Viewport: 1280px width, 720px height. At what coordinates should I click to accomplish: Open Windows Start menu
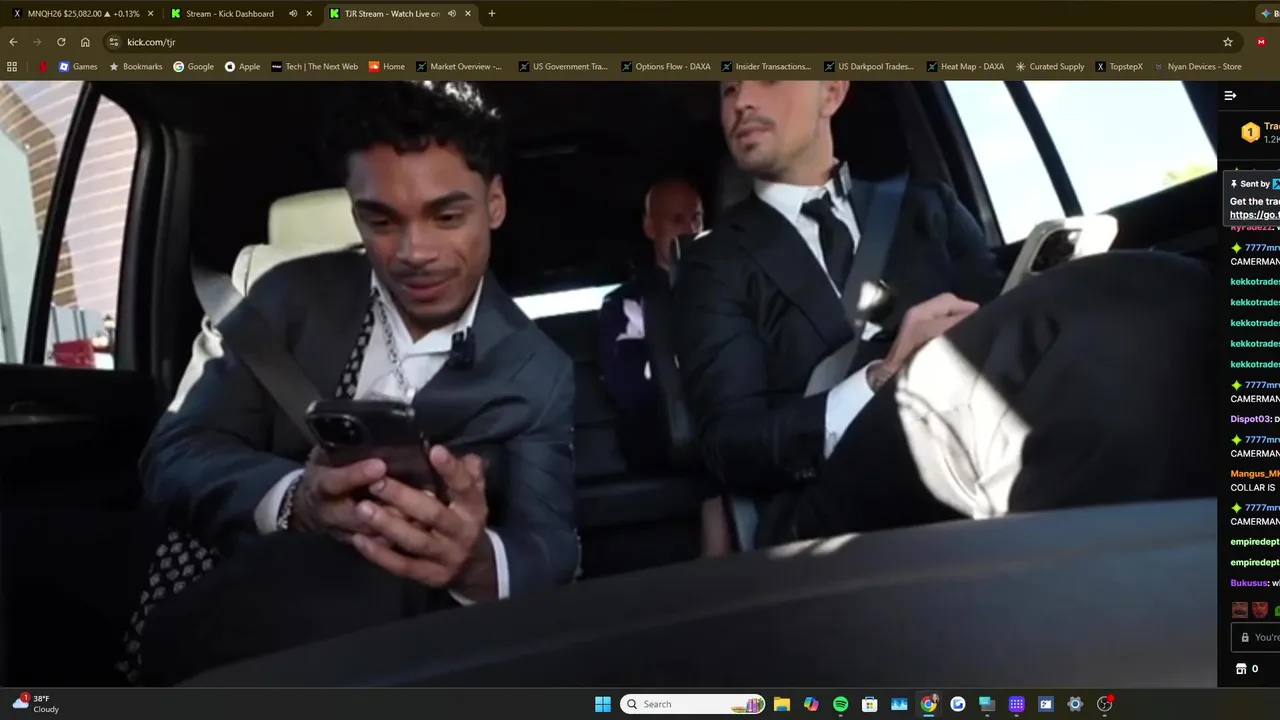coord(603,704)
